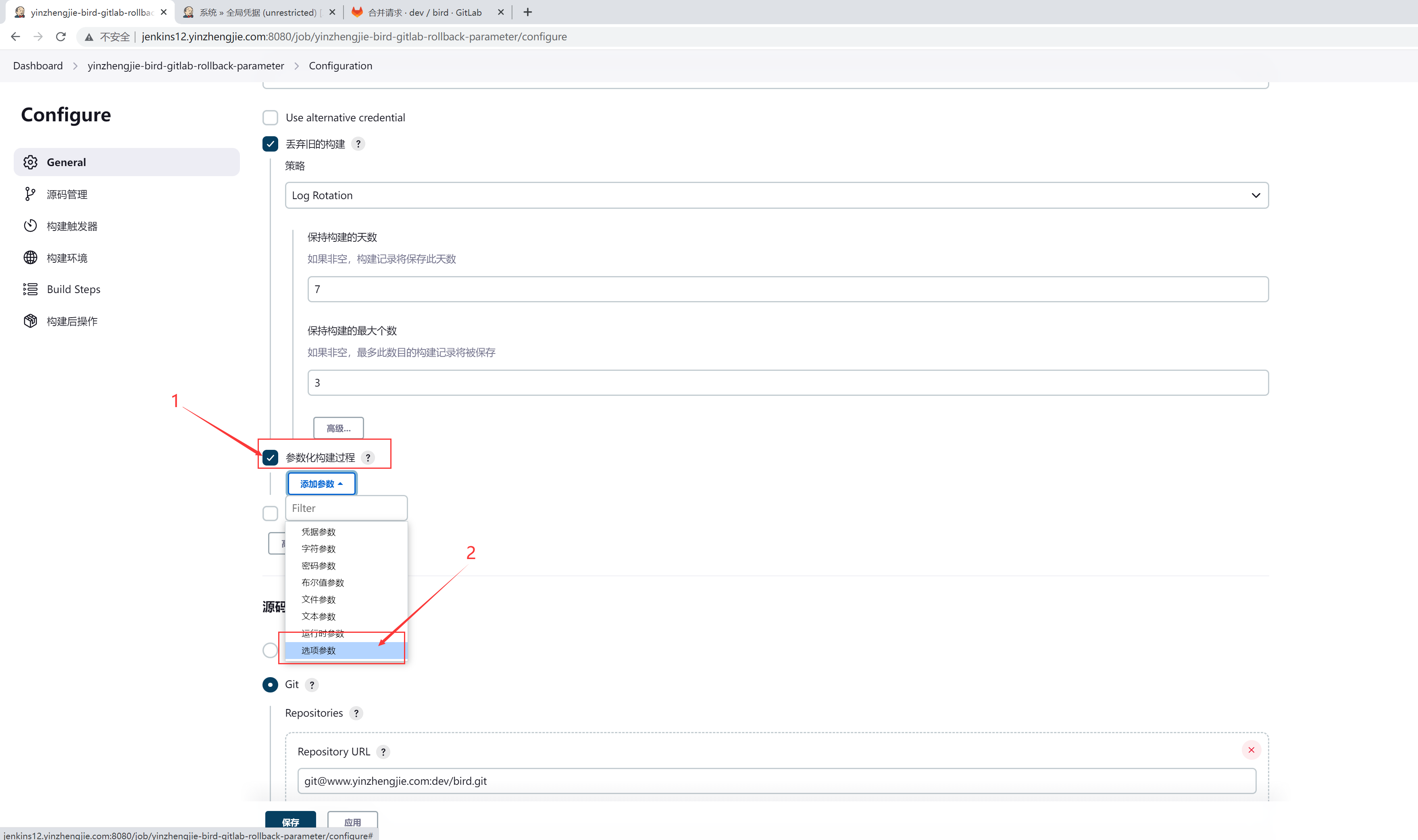
Task: Click the post-build actions cube icon
Action: click(31, 321)
